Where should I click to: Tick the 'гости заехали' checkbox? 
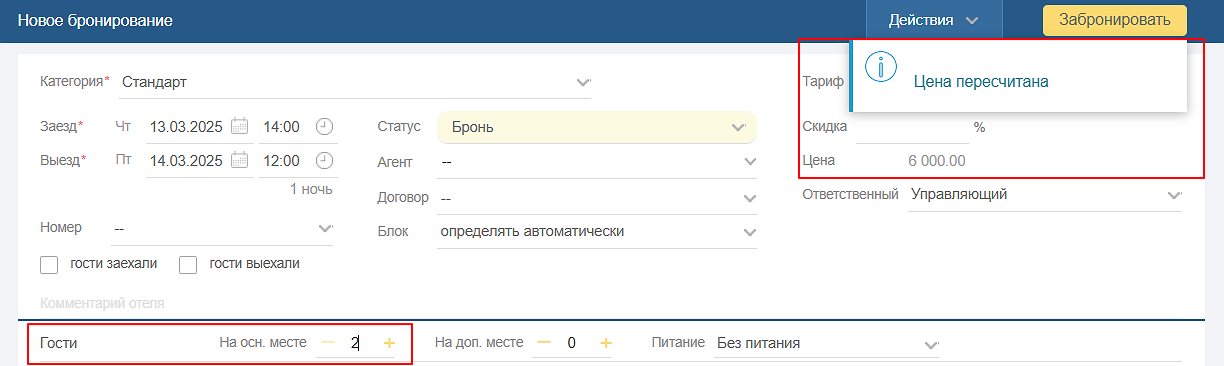49,265
